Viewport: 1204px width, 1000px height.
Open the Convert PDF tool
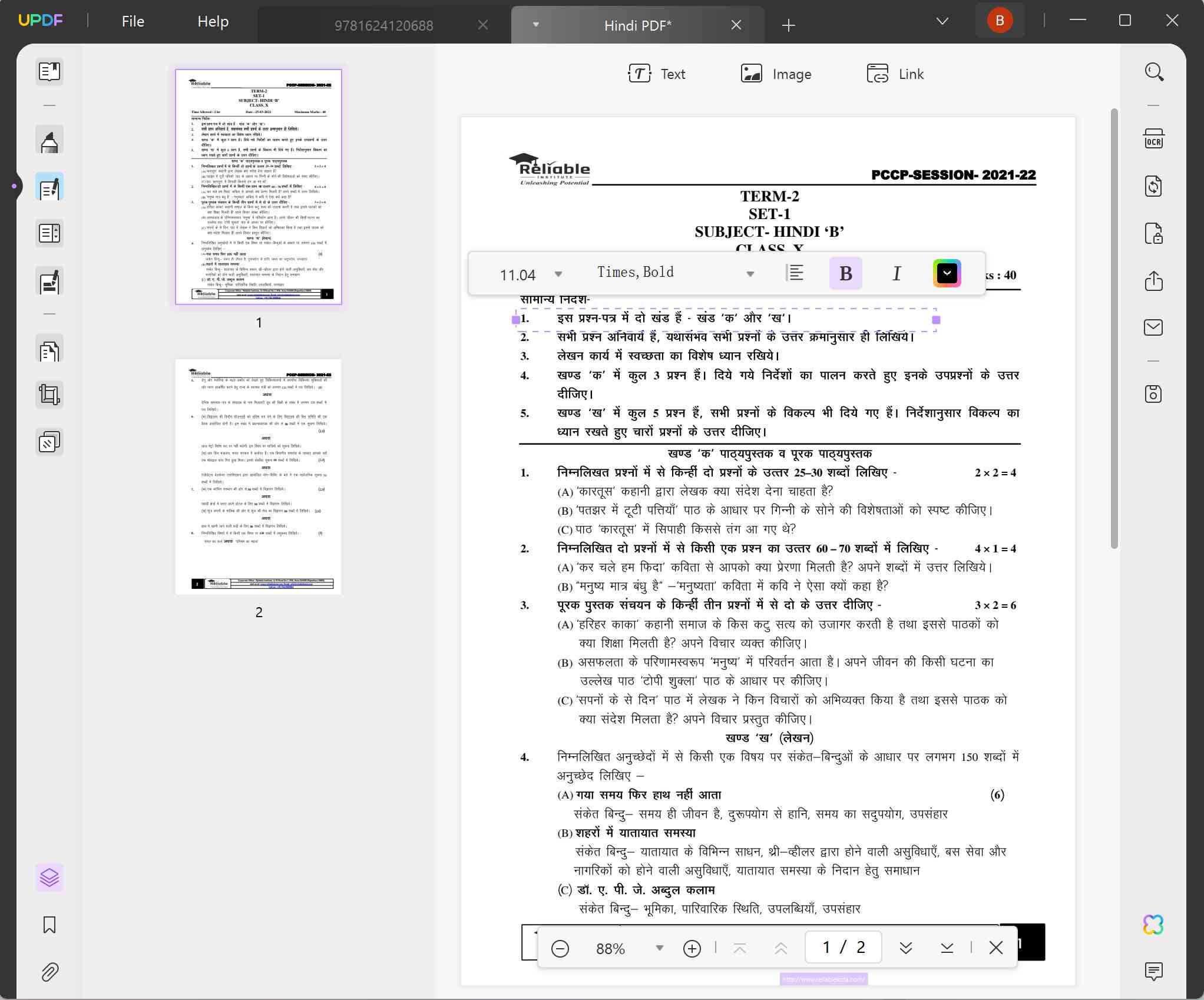(x=1153, y=186)
